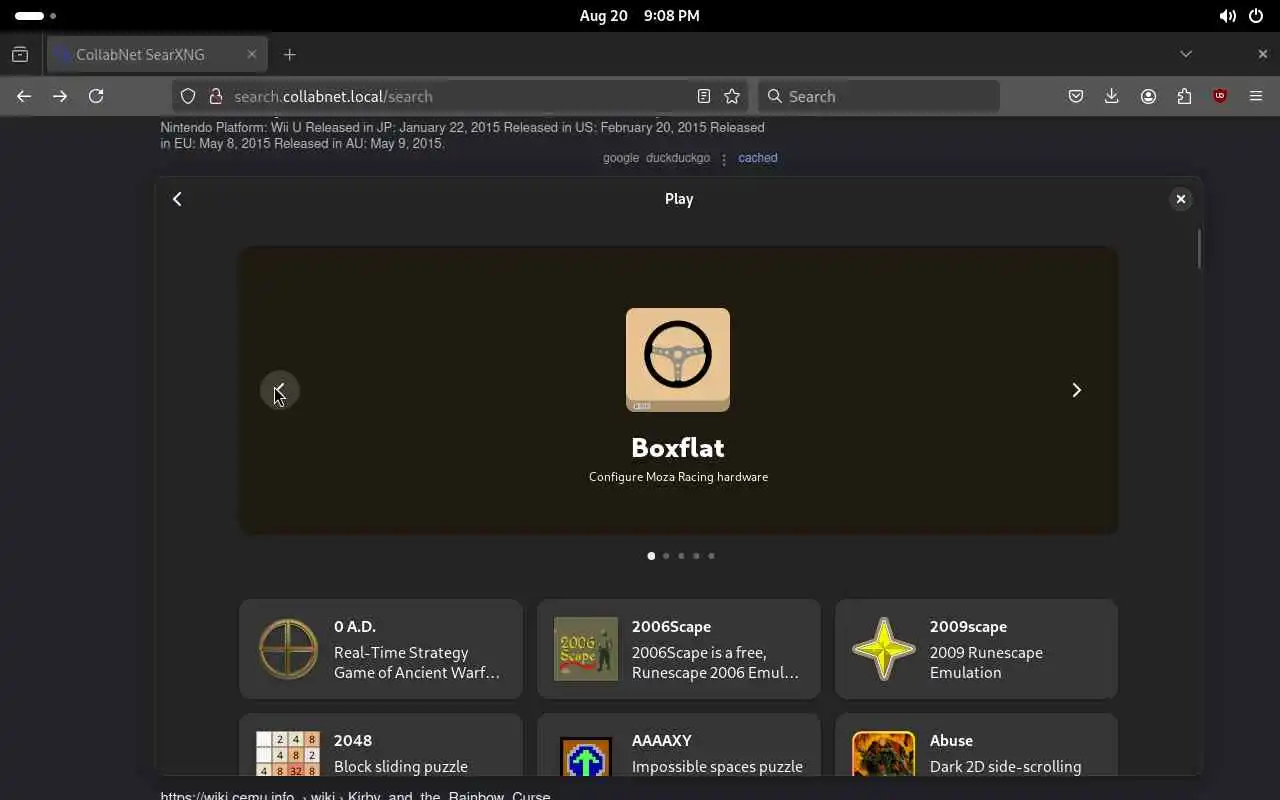Go back from the Play category page
The image size is (1280, 800).
(x=177, y=199)
